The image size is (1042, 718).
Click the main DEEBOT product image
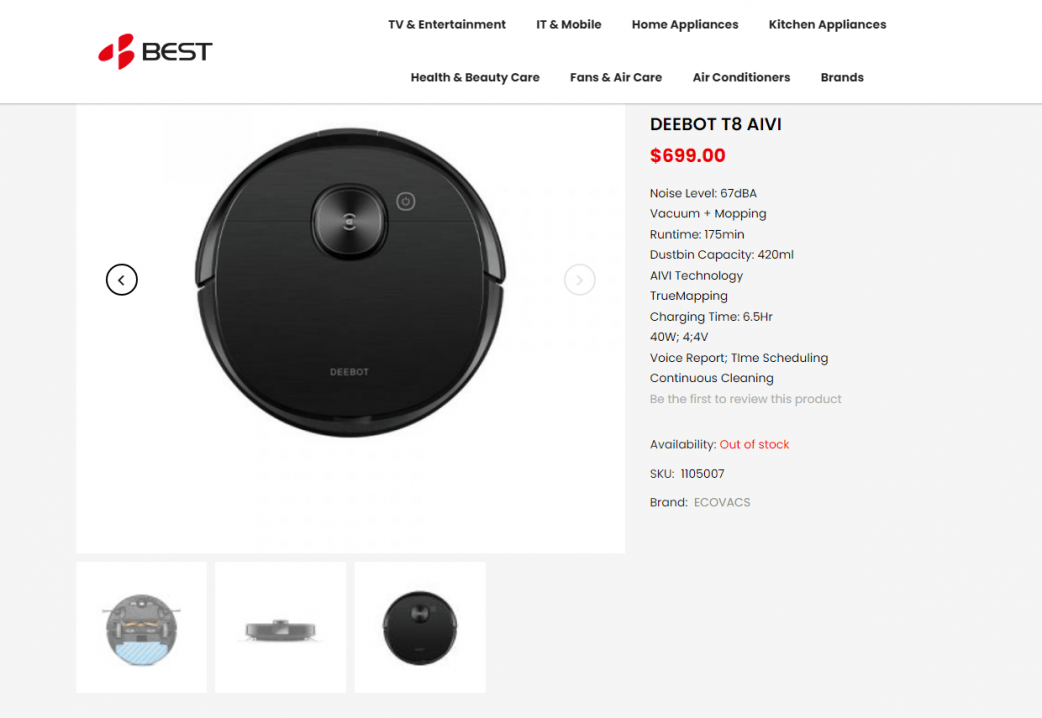pos(350,282)
